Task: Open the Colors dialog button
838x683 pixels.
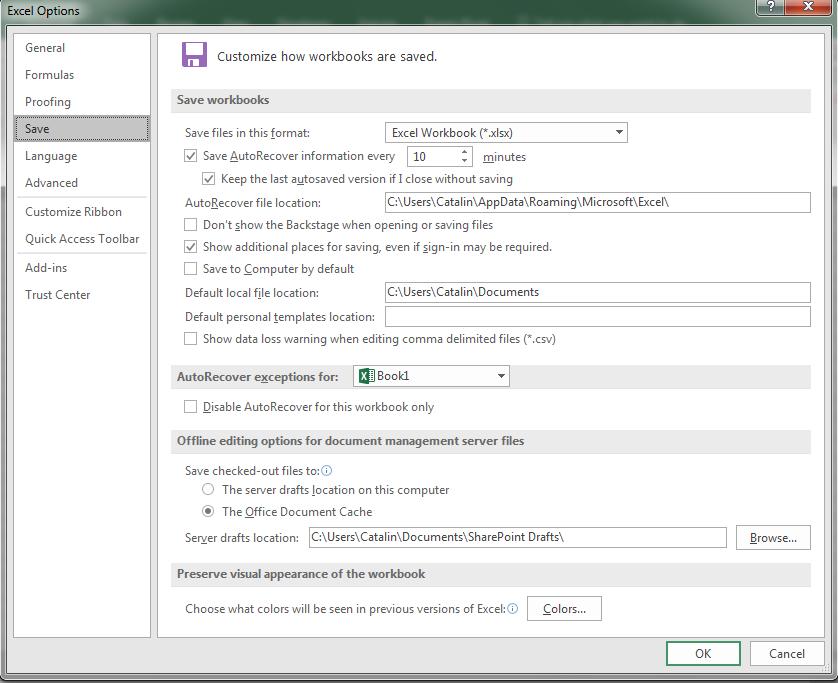Action: (564, 609)
